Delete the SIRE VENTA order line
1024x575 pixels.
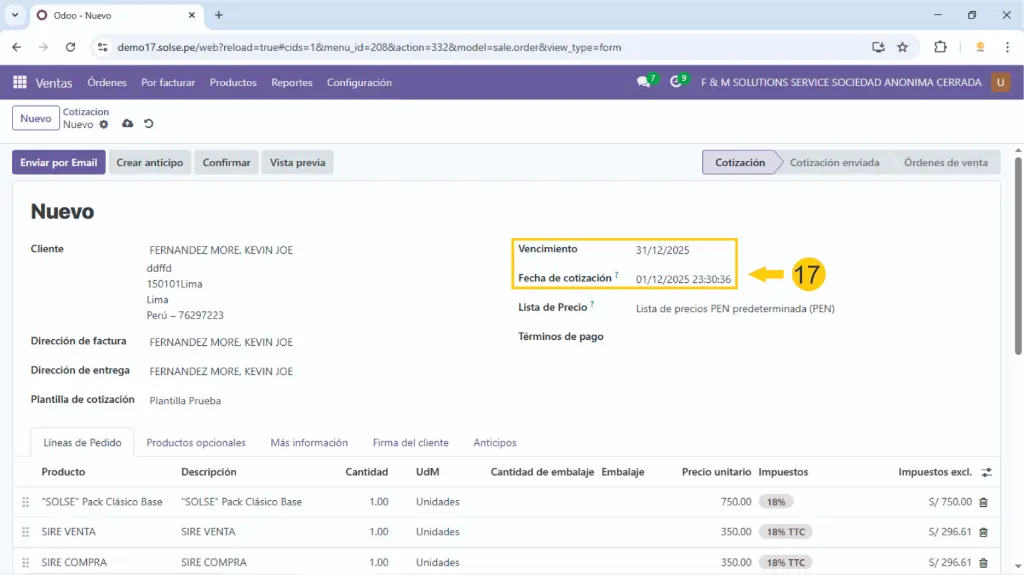[983, 532]
